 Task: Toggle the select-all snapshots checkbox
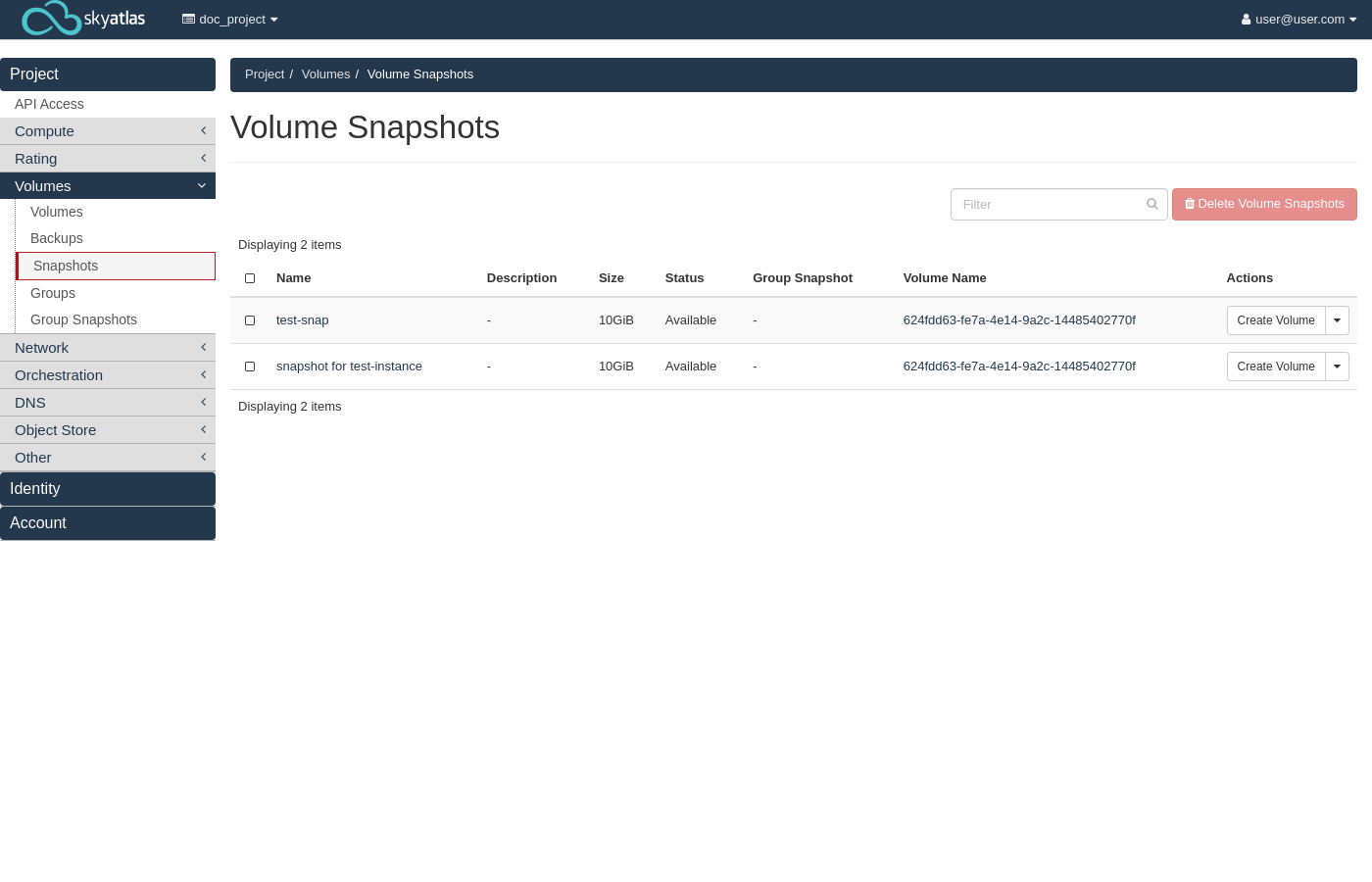tap(250, 278)
